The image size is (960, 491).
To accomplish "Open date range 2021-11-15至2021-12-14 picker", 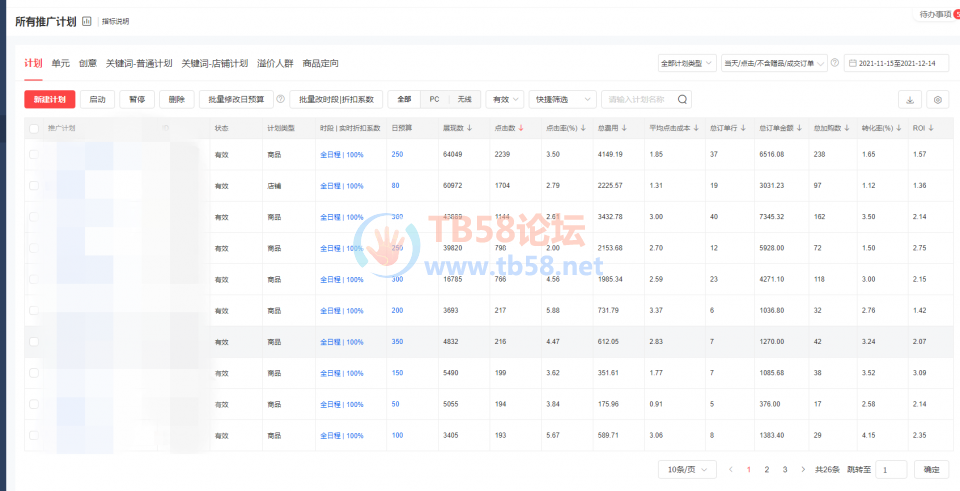I will tap(896, 63).
